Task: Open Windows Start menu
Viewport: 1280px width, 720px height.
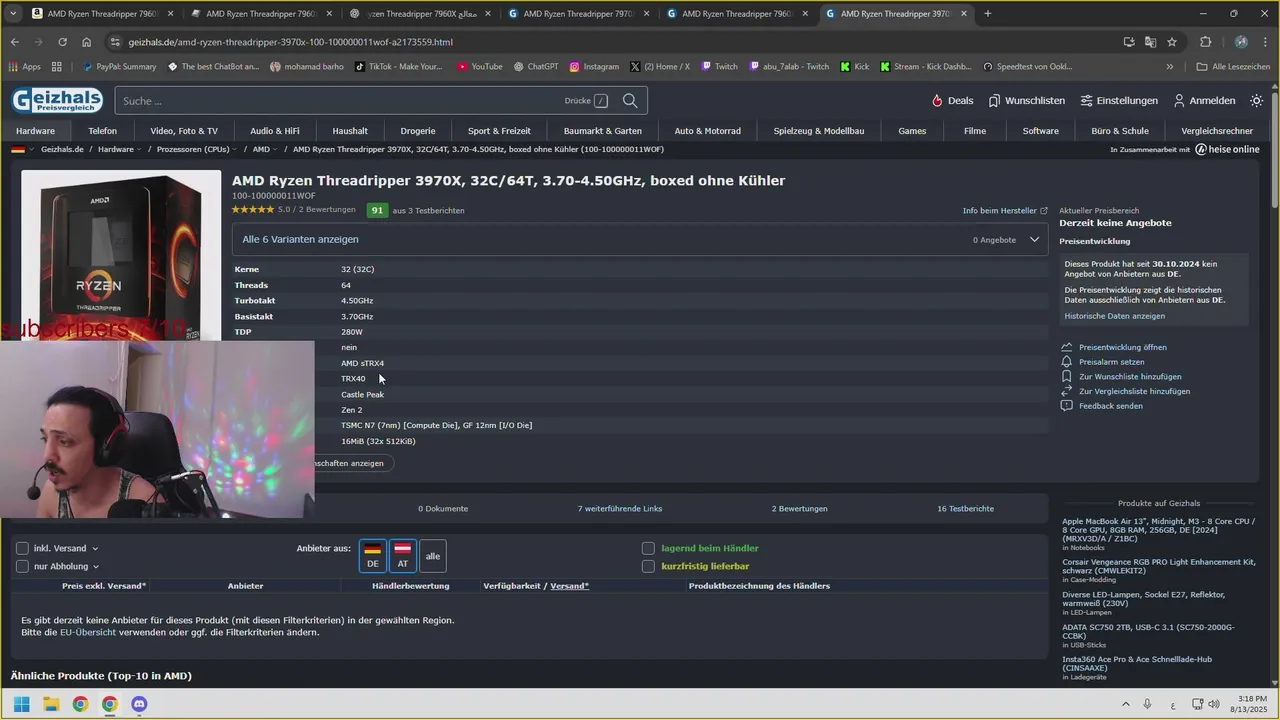Action: point(21,704)
